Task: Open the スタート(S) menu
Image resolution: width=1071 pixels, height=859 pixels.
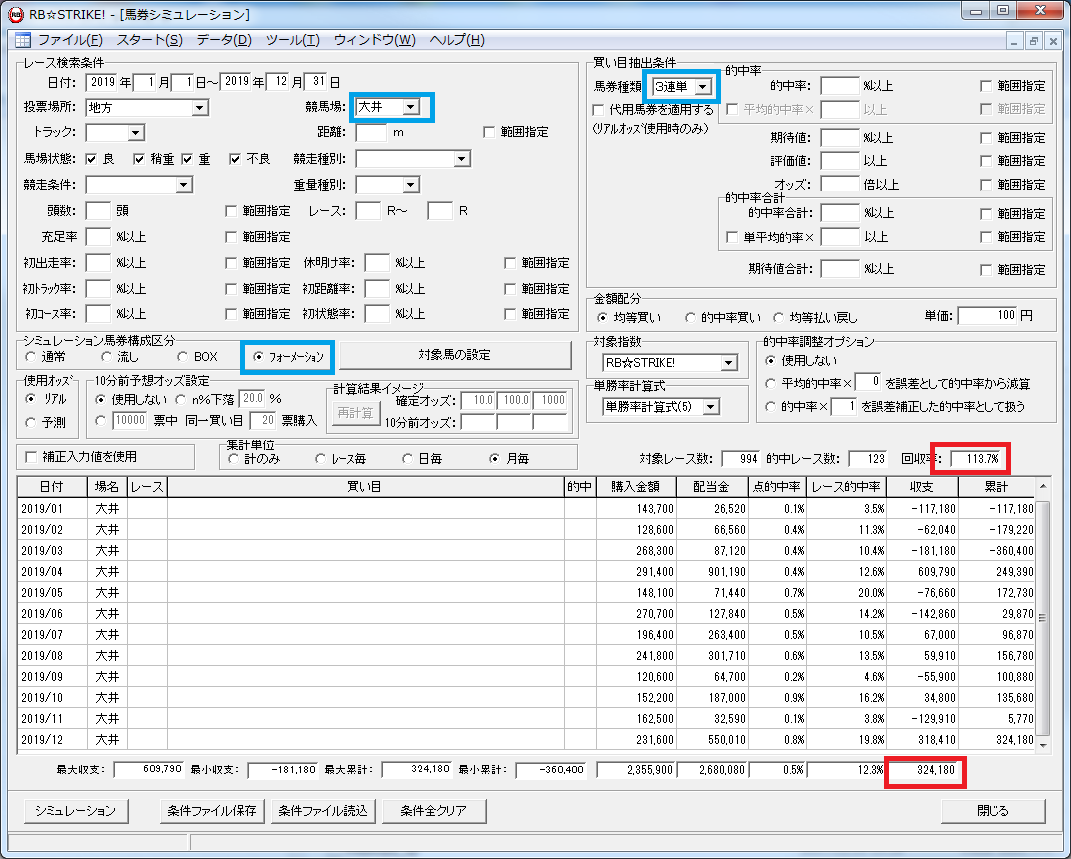Action: (x=150, y=40)
